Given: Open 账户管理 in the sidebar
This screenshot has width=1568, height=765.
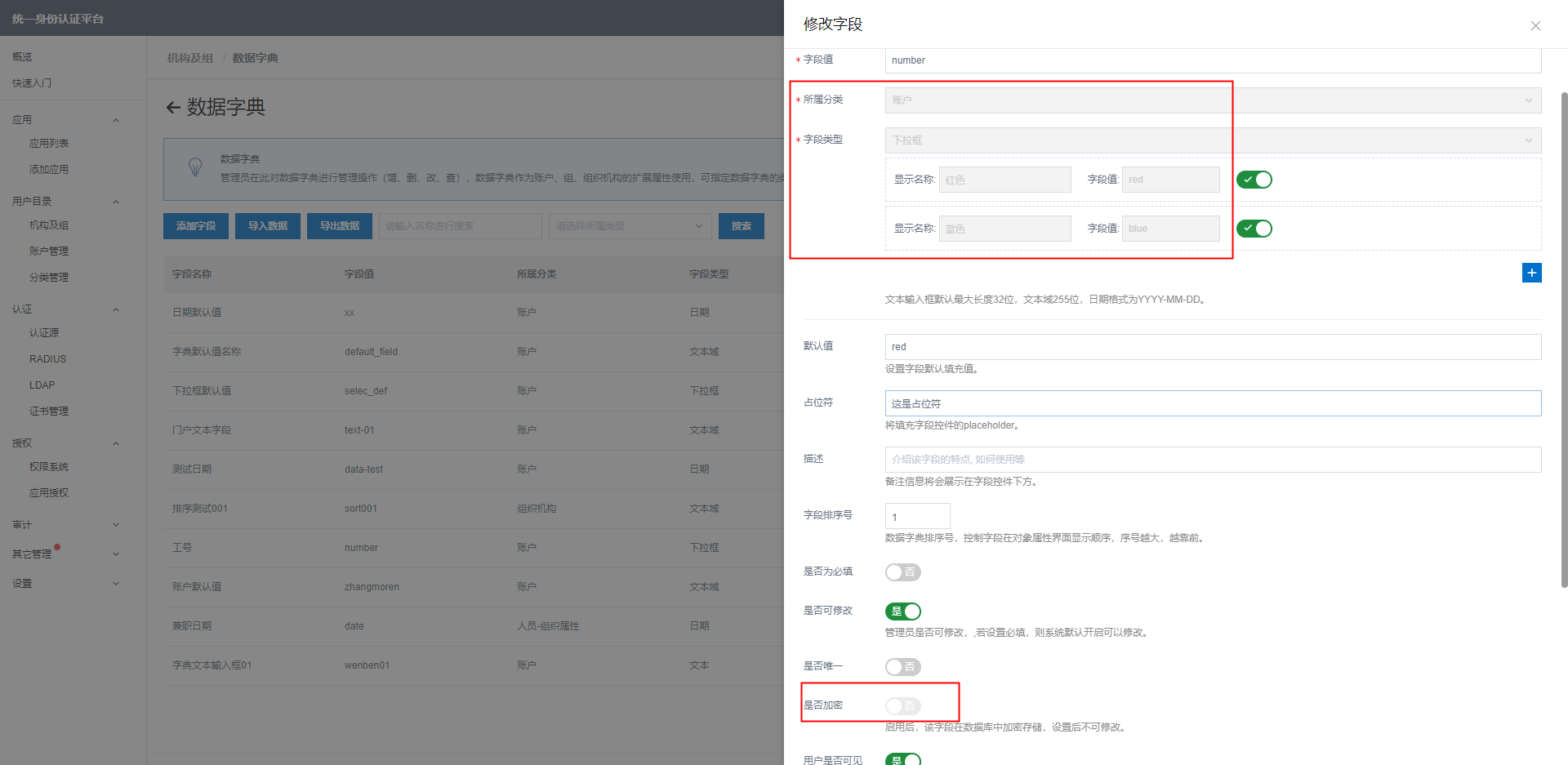Looking at the screenshot, I should [x=49, y=251].
